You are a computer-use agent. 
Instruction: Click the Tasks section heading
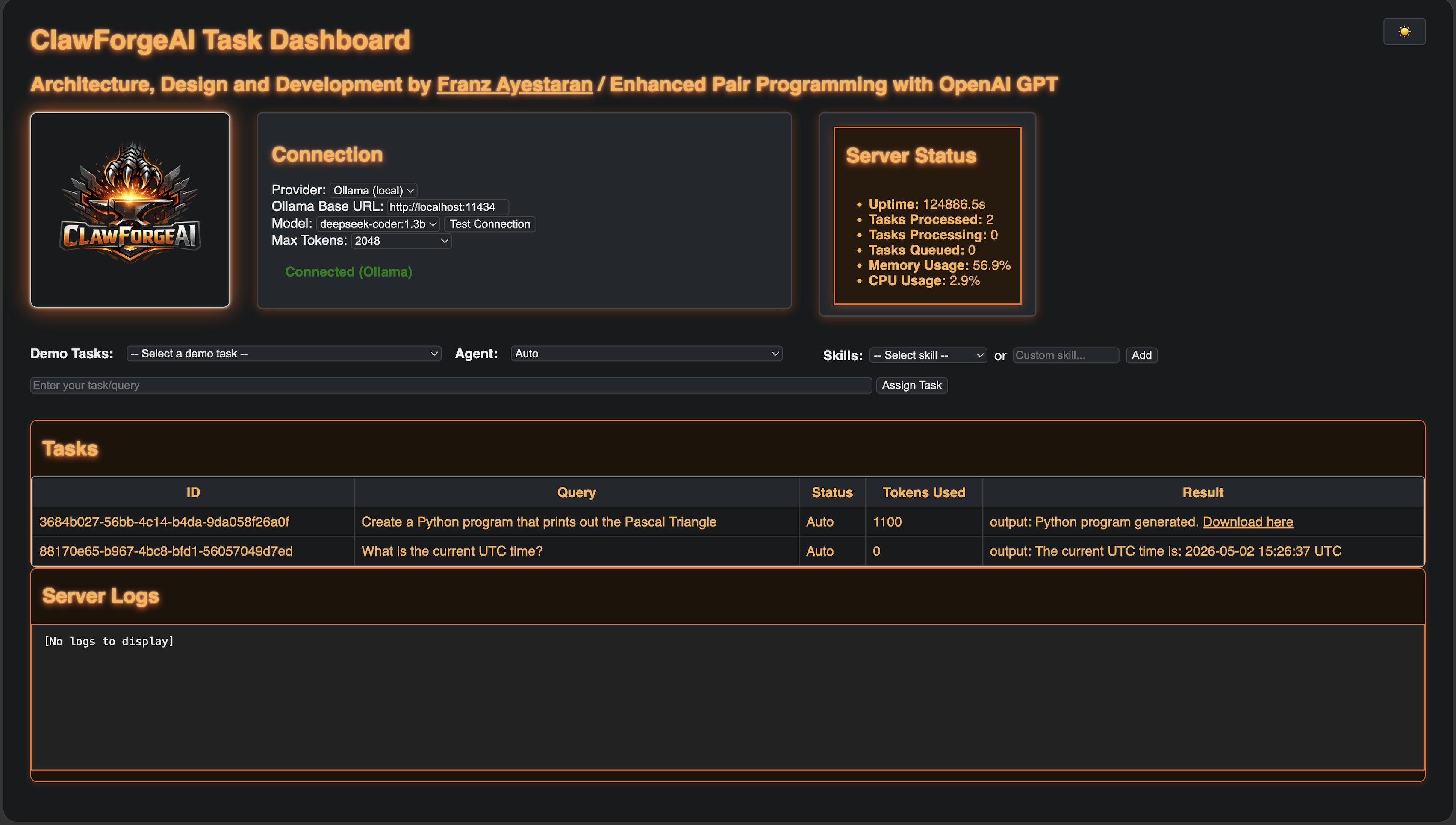tap(70, 449)
